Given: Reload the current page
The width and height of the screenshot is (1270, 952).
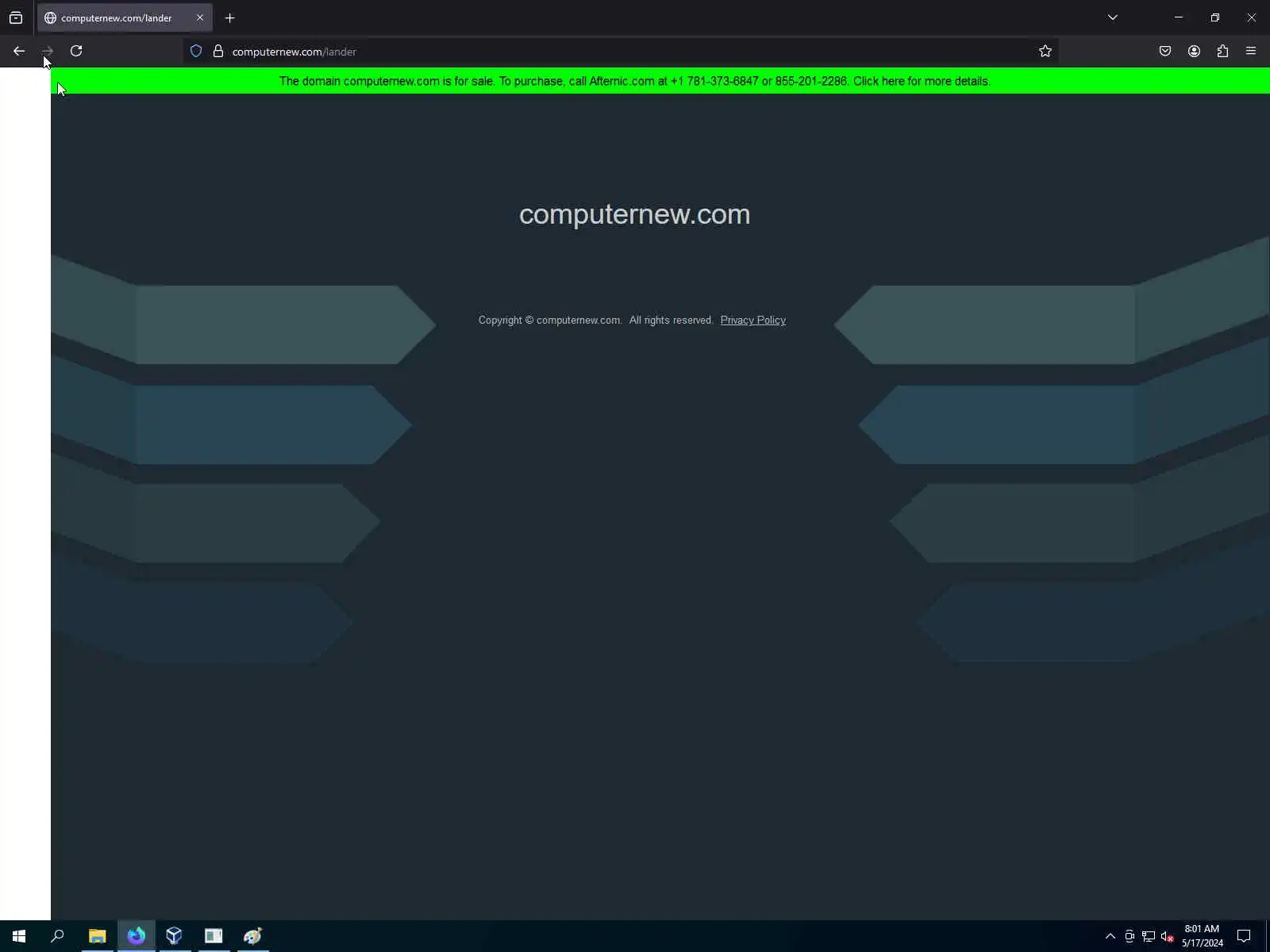Looking at the screenshot, I should (x=76, y=51).
